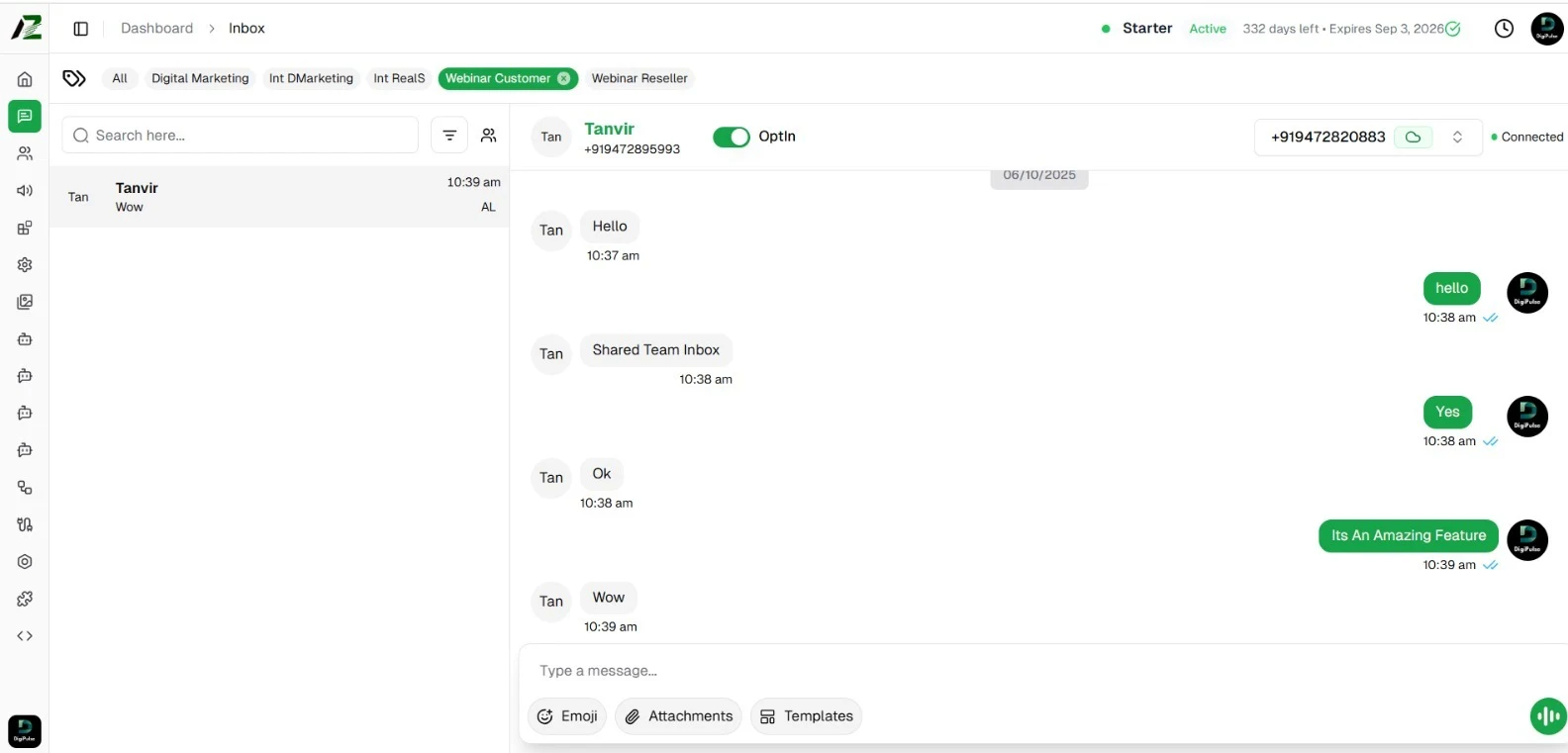Click the Attachments button
Screen dimensions: 1568x753
tap(678, 716)
